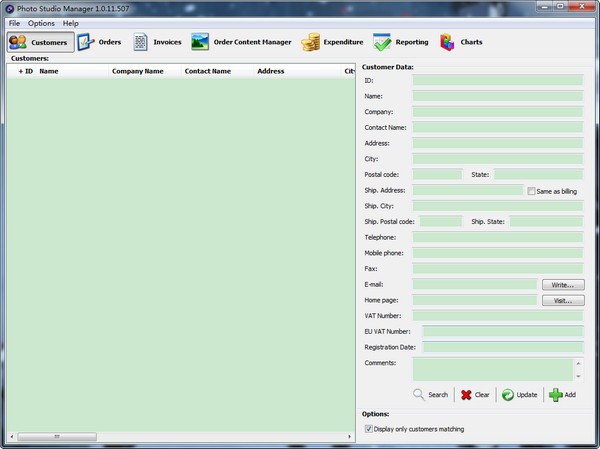The image size is (600, 449).
Task: Click Update to save customer changes
Action: pyautogui.click(x=520, y=395)
